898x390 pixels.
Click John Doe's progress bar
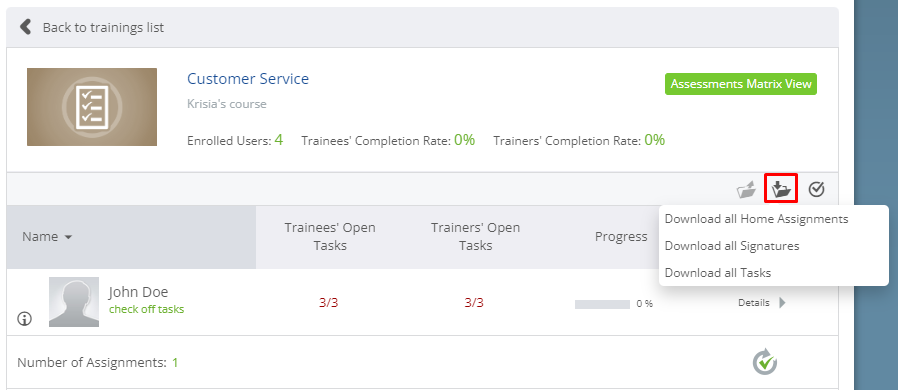[602, 304]
